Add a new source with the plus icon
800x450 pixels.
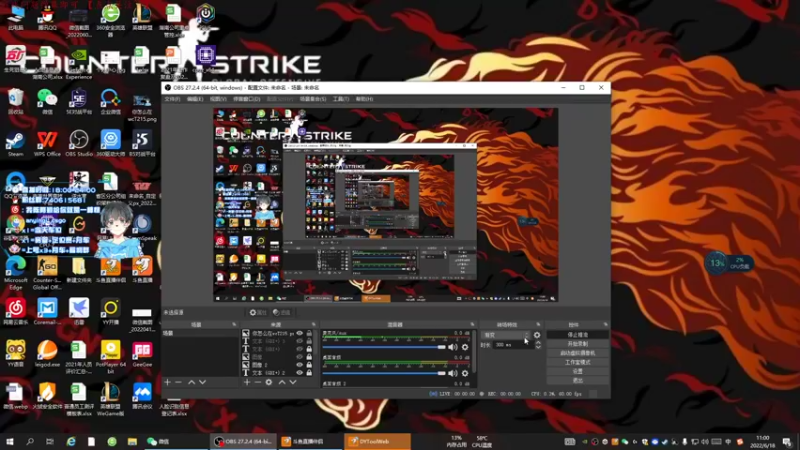point(247,382)
